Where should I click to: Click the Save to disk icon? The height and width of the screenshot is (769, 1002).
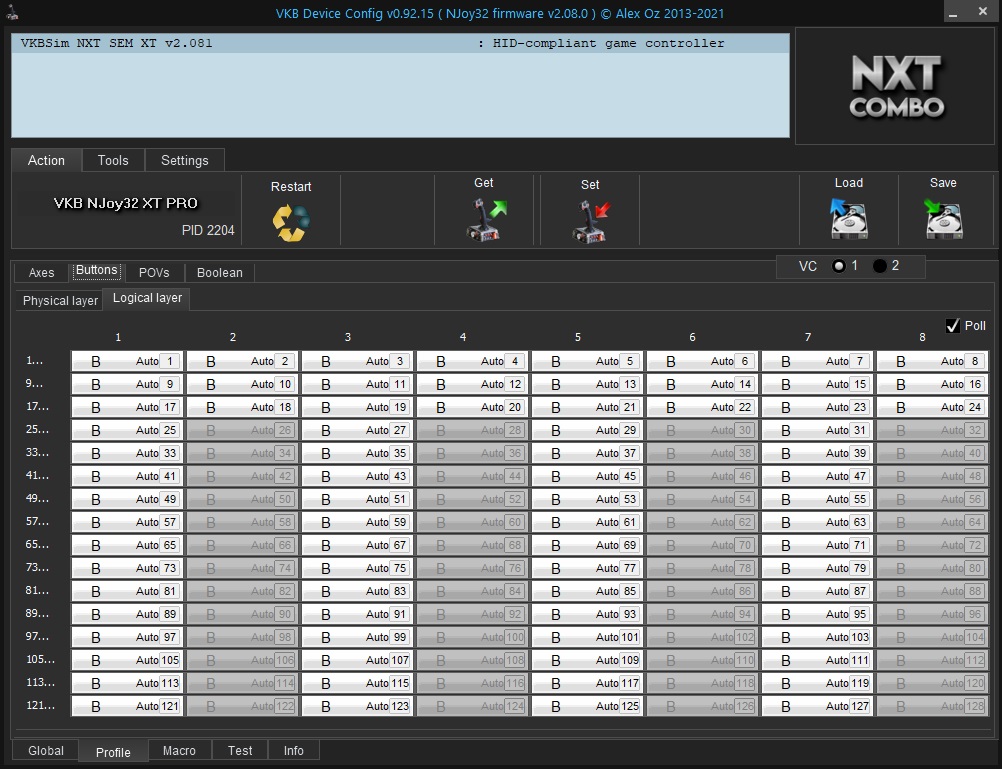coord(943,219)
